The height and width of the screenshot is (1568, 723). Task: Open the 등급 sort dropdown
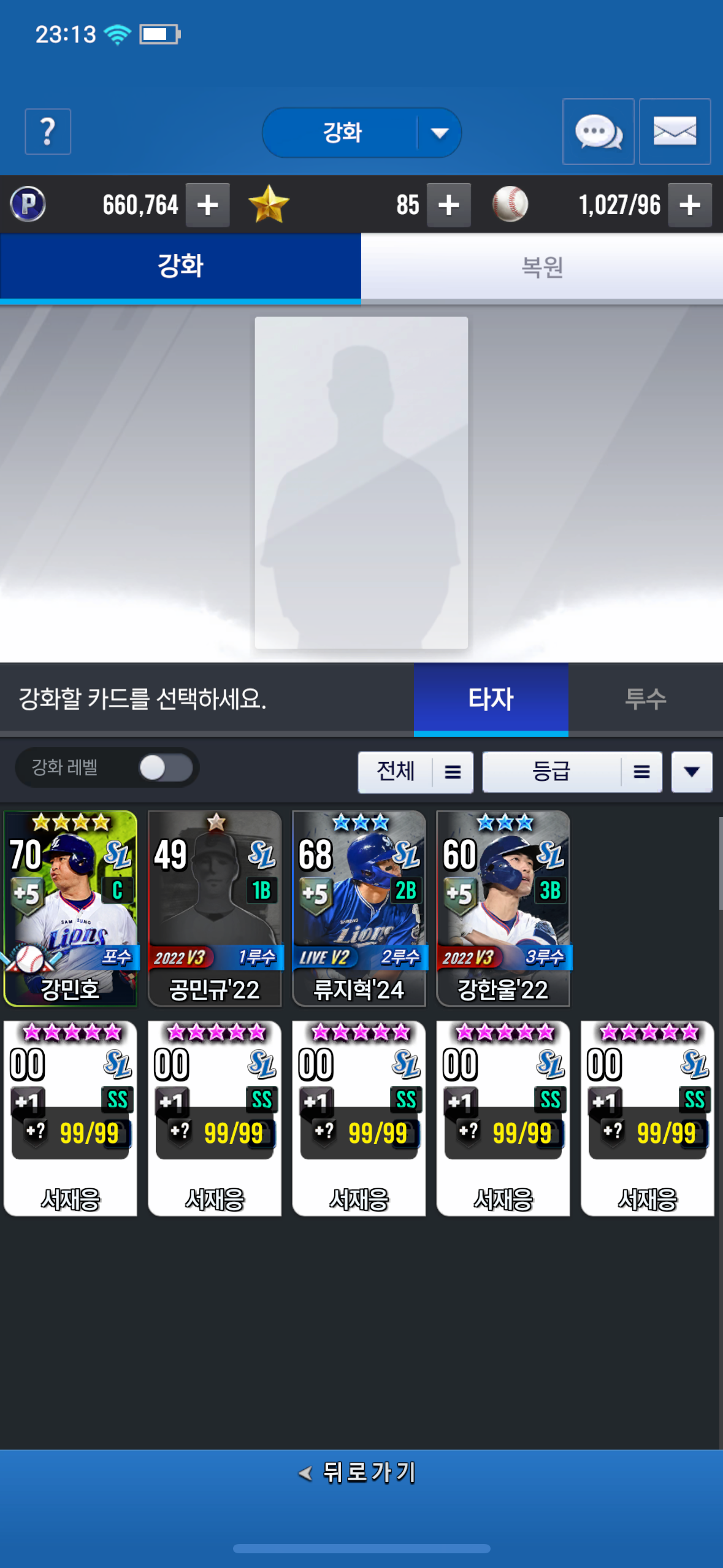tap(572, 772)
